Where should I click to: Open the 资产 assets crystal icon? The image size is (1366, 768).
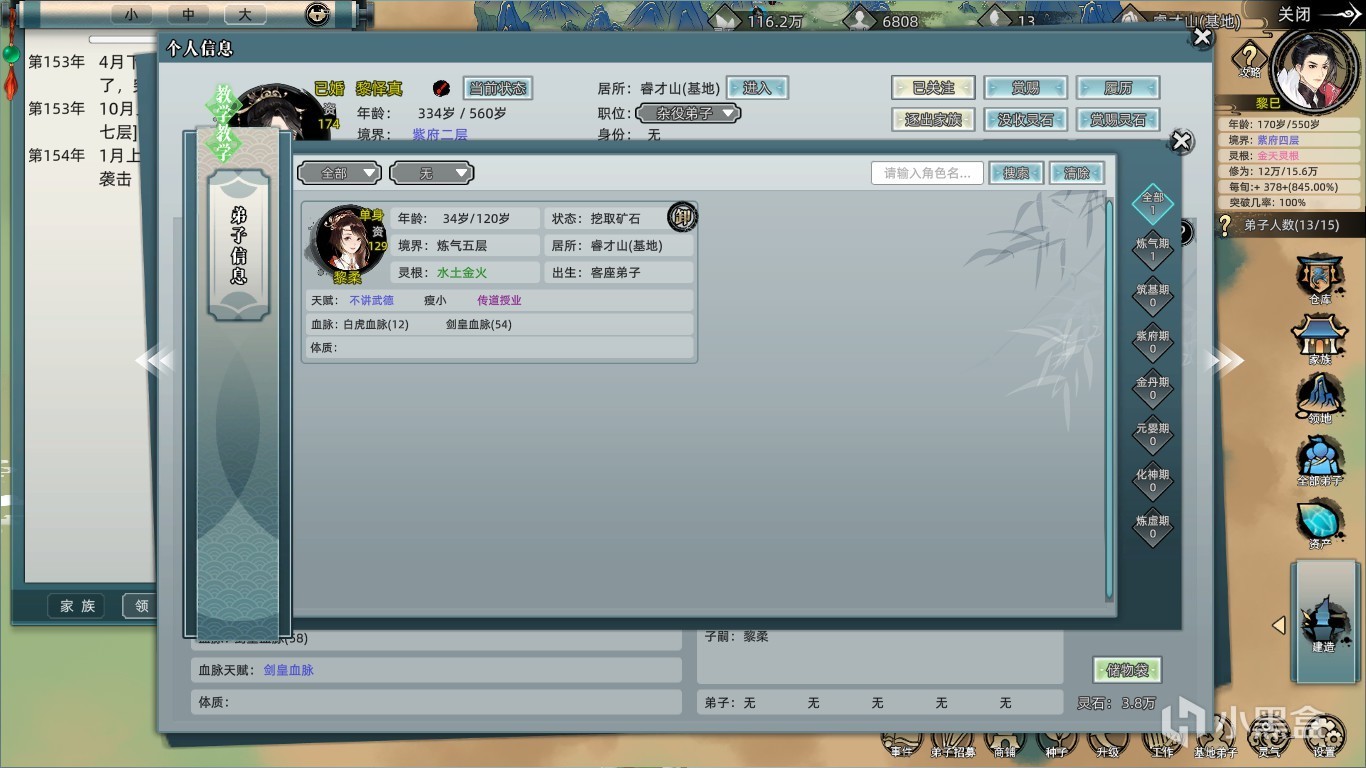(x=1320, y=525)
